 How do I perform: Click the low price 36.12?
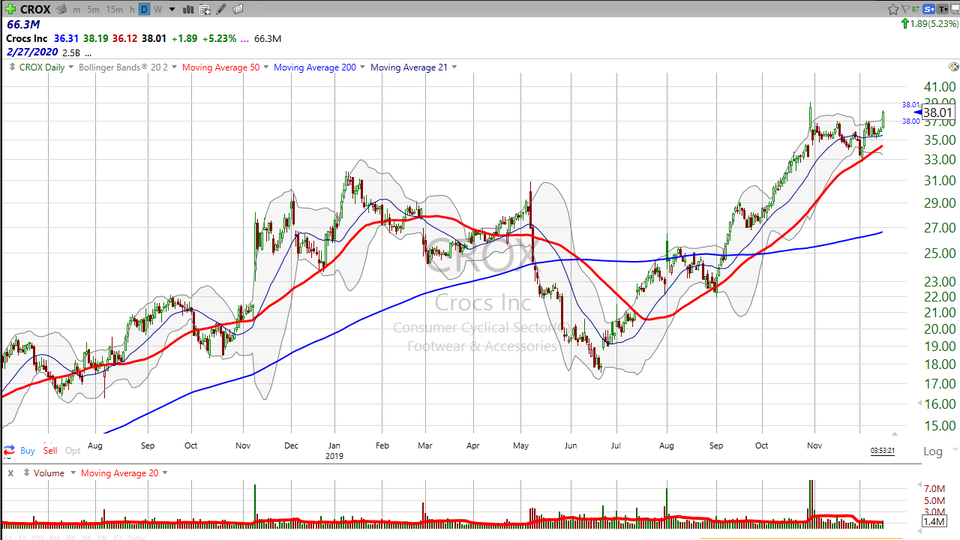tap(125, 38)
